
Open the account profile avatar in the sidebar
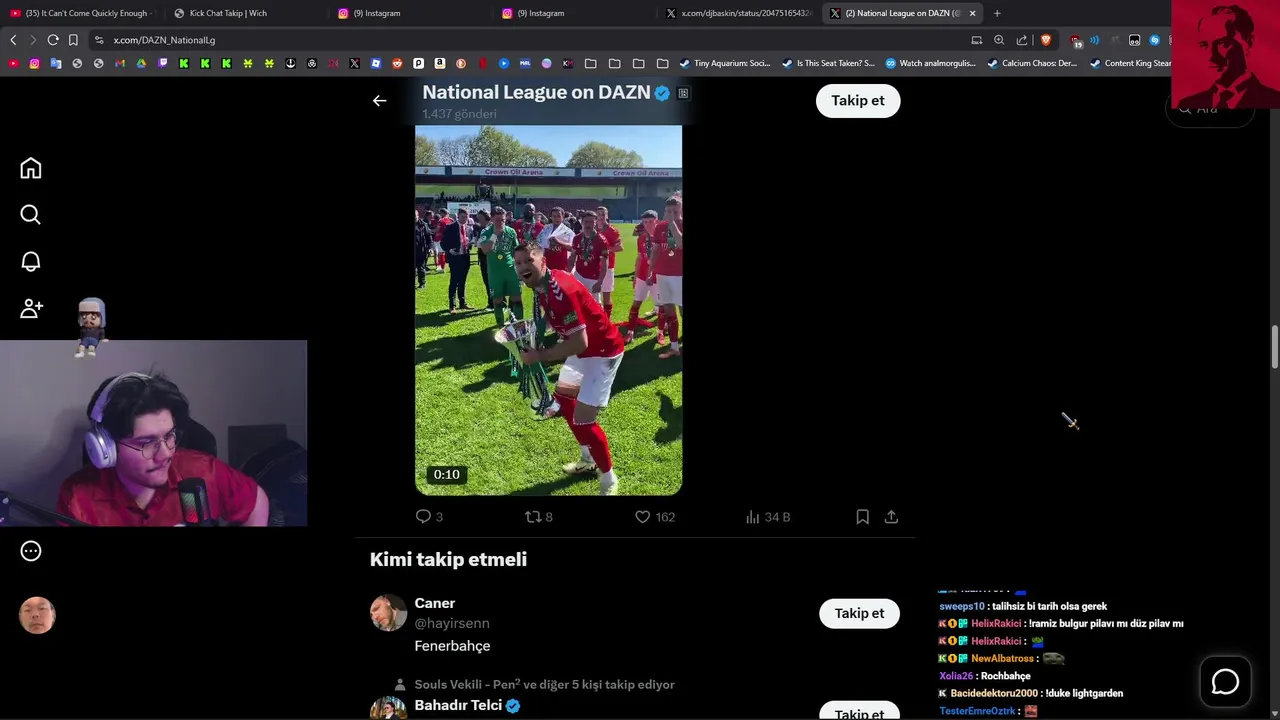click(37, 616)
